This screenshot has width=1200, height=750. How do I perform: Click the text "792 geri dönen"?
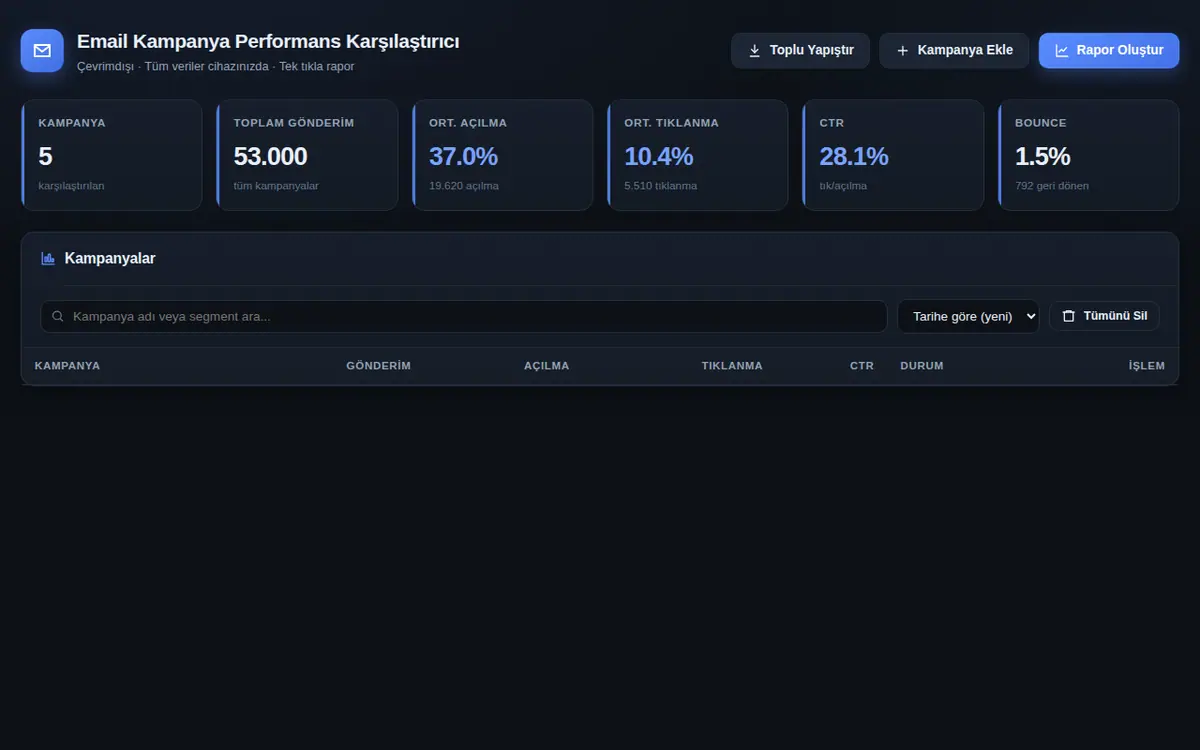coord(1052,186)
